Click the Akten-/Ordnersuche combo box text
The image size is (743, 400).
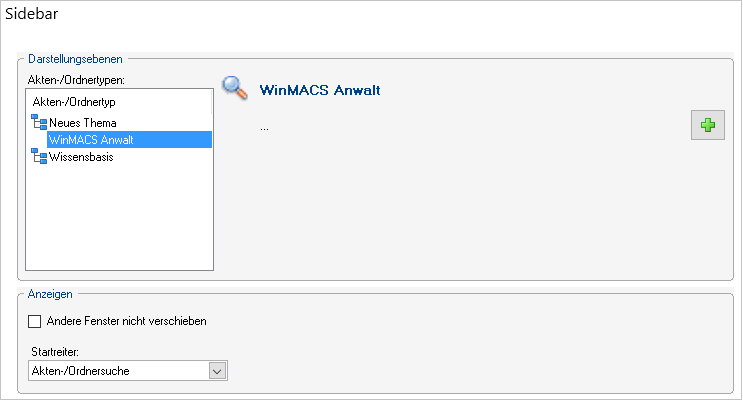click(x=81, y=371)
